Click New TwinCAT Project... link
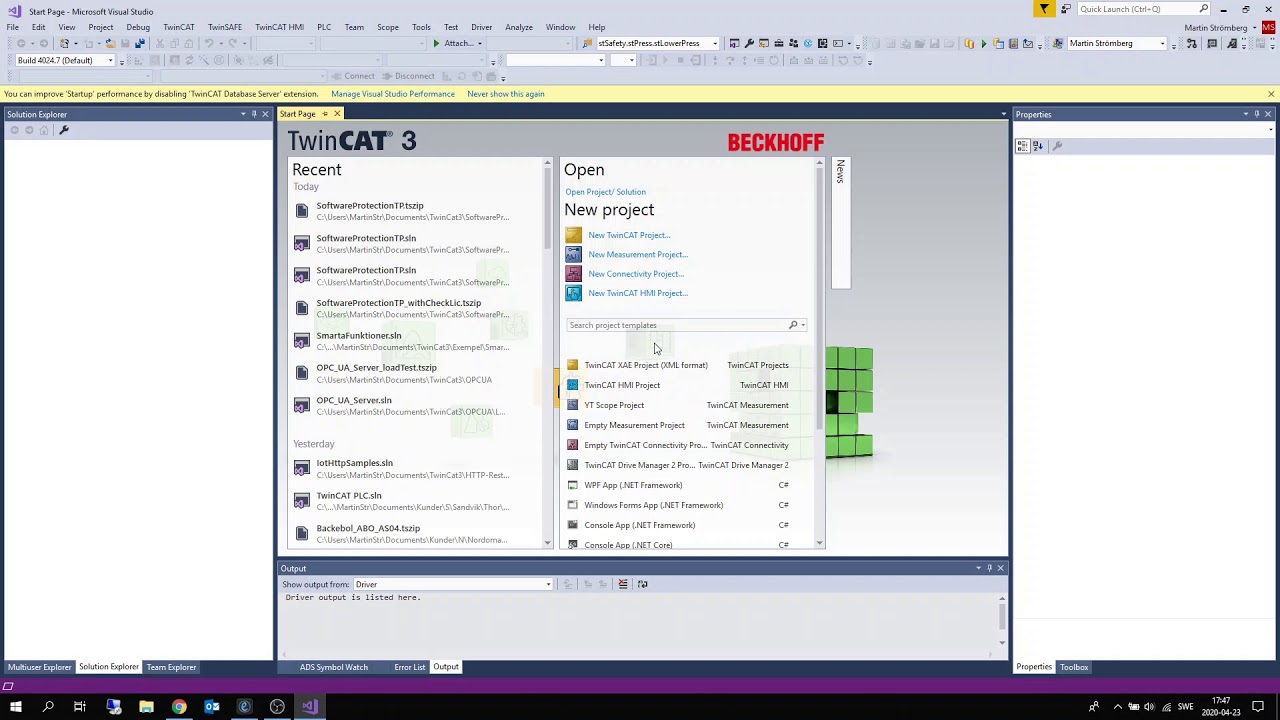The height and width of the screenshot is (720, 1280). 629,235
